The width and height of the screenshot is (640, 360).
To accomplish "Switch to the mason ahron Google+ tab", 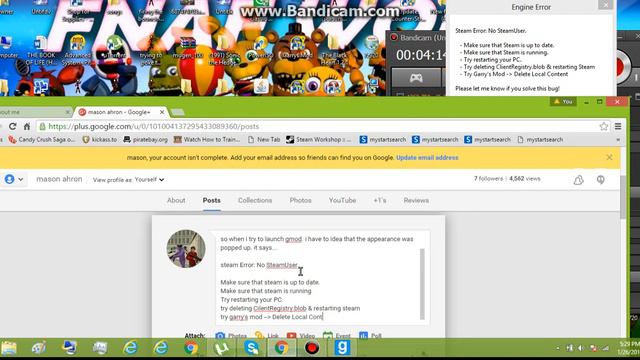I will (118, 112).
